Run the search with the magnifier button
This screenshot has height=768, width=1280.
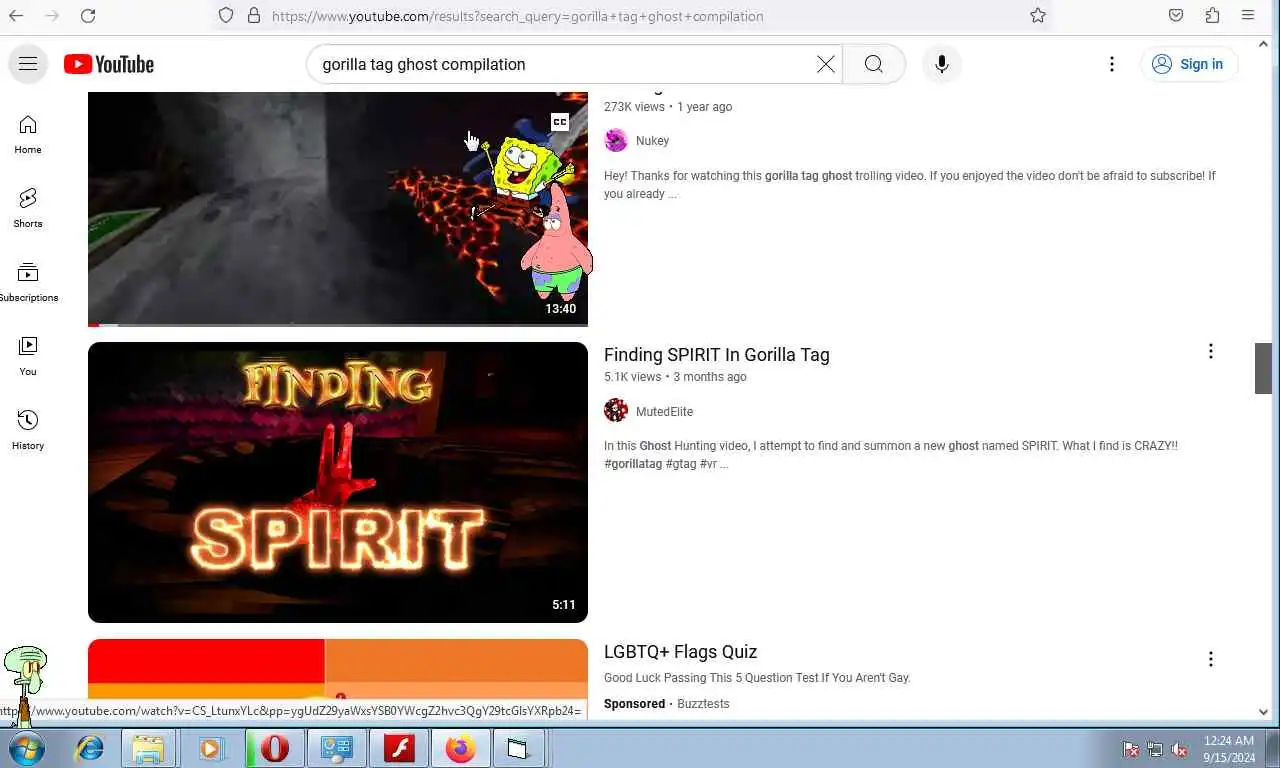click(874, 64)
